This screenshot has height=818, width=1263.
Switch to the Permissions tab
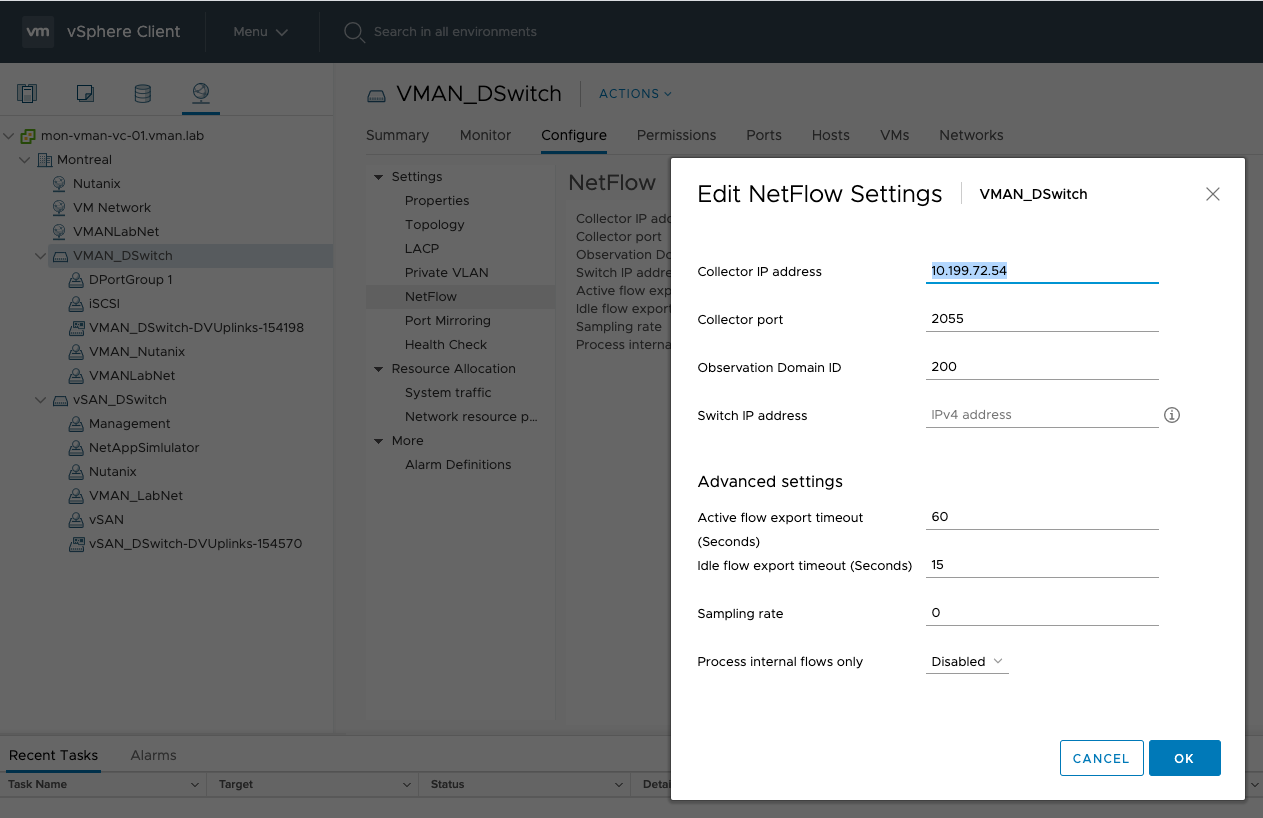tap(676, 135)
